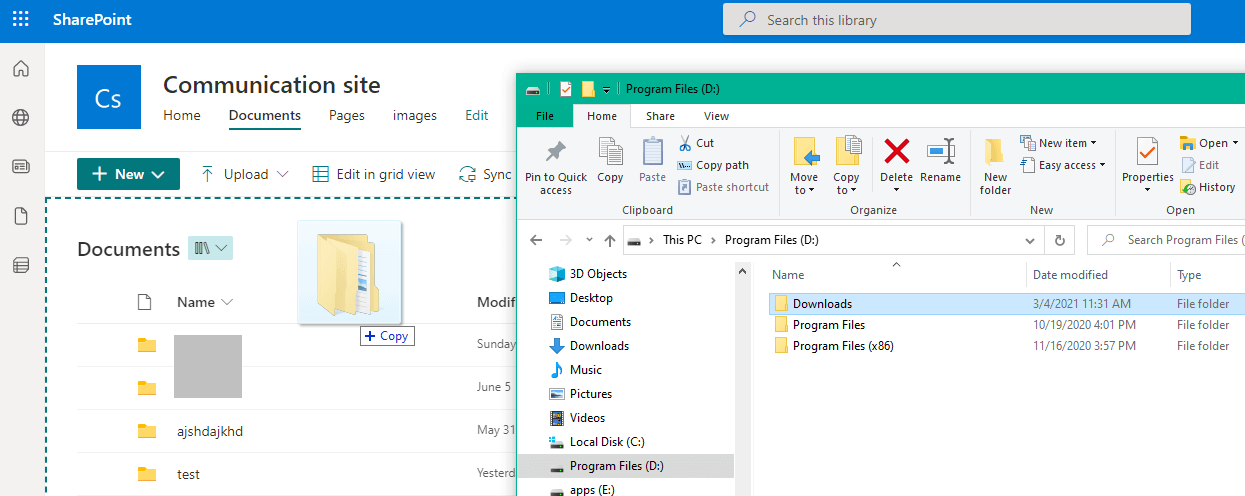Open the Customize Quick Access Toolbar dropdown
1245x496 pixels.
tap(606, 90)
